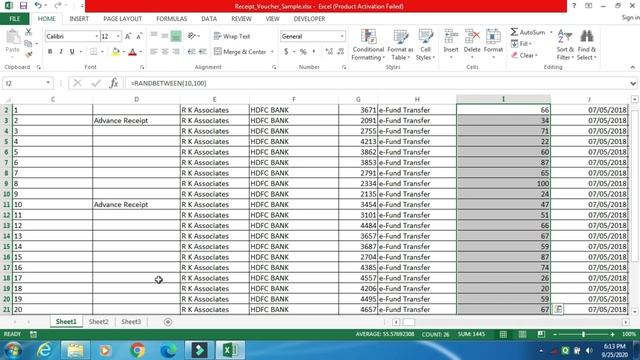Add a new sheet with plus icon
Screen dimensions: 640x360
(168, 322)
